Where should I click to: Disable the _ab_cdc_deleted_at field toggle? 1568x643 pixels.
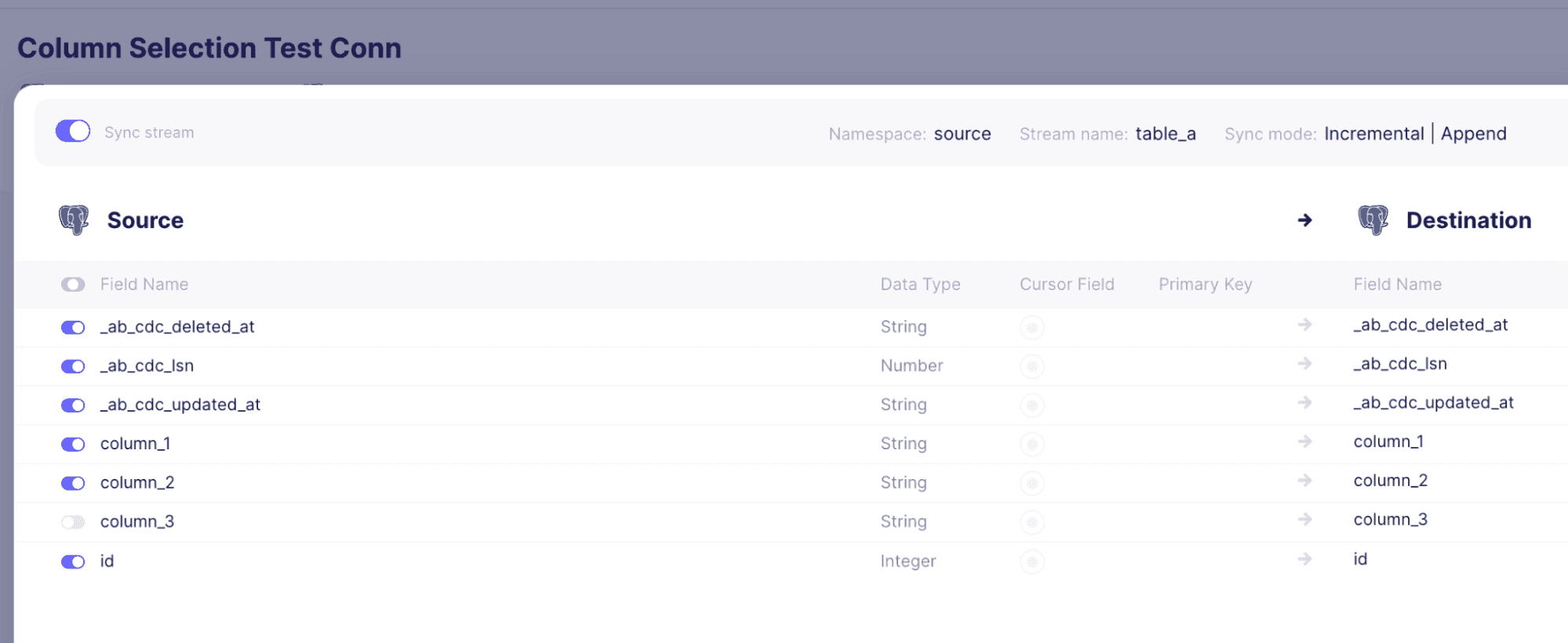(73, 328)
